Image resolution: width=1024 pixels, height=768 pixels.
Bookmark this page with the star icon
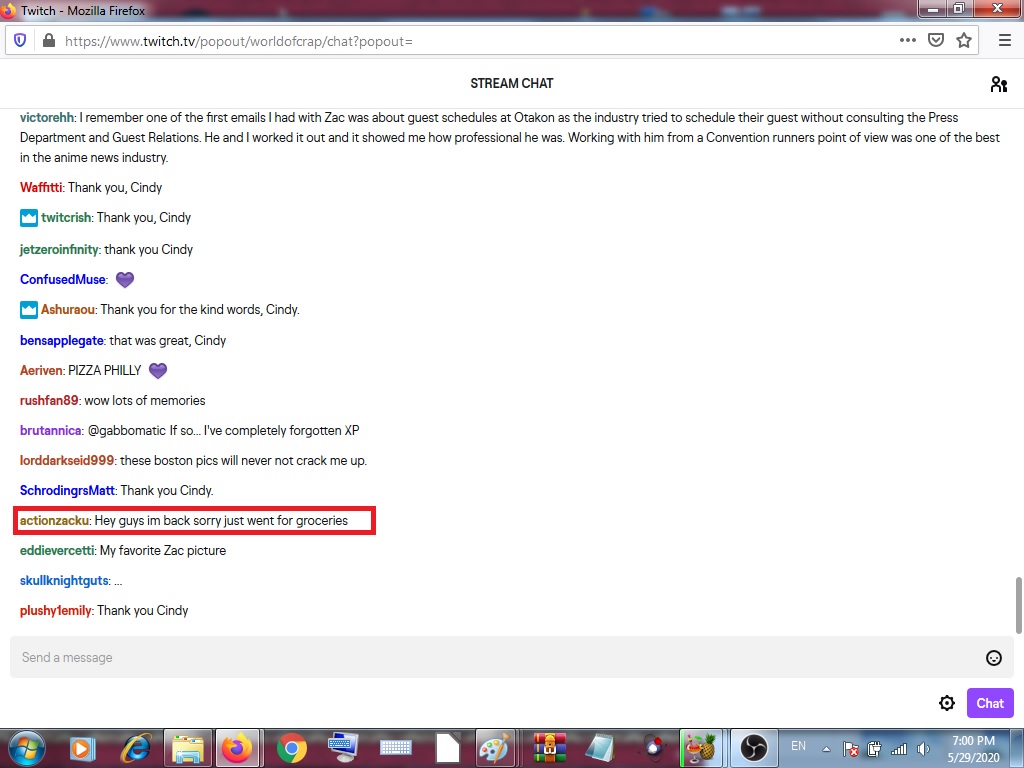point(964,40)
